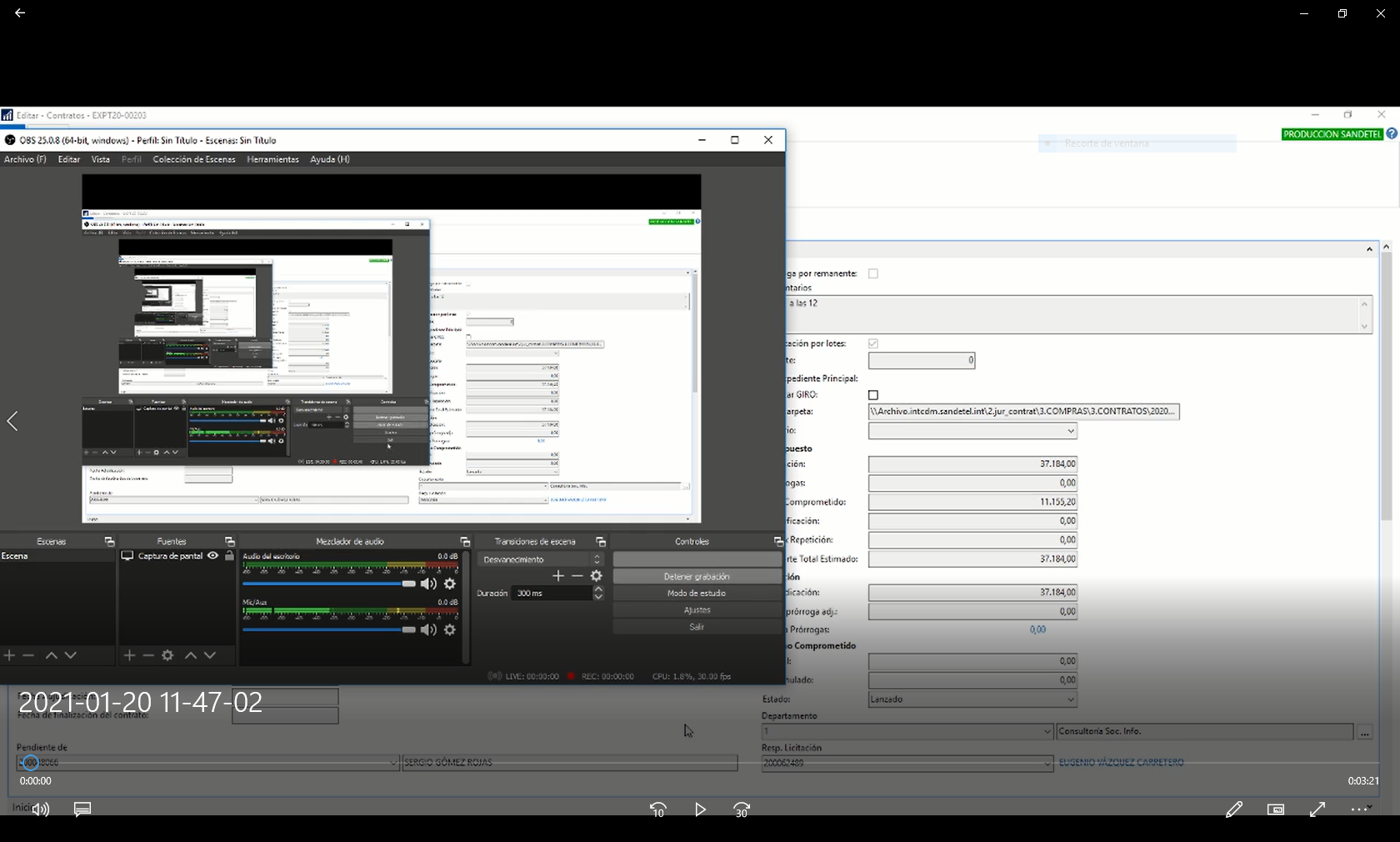Skip back 10 seconds
Viewport: 1400px width, 842px height.
pyautogui.click(x=657, y=809)
